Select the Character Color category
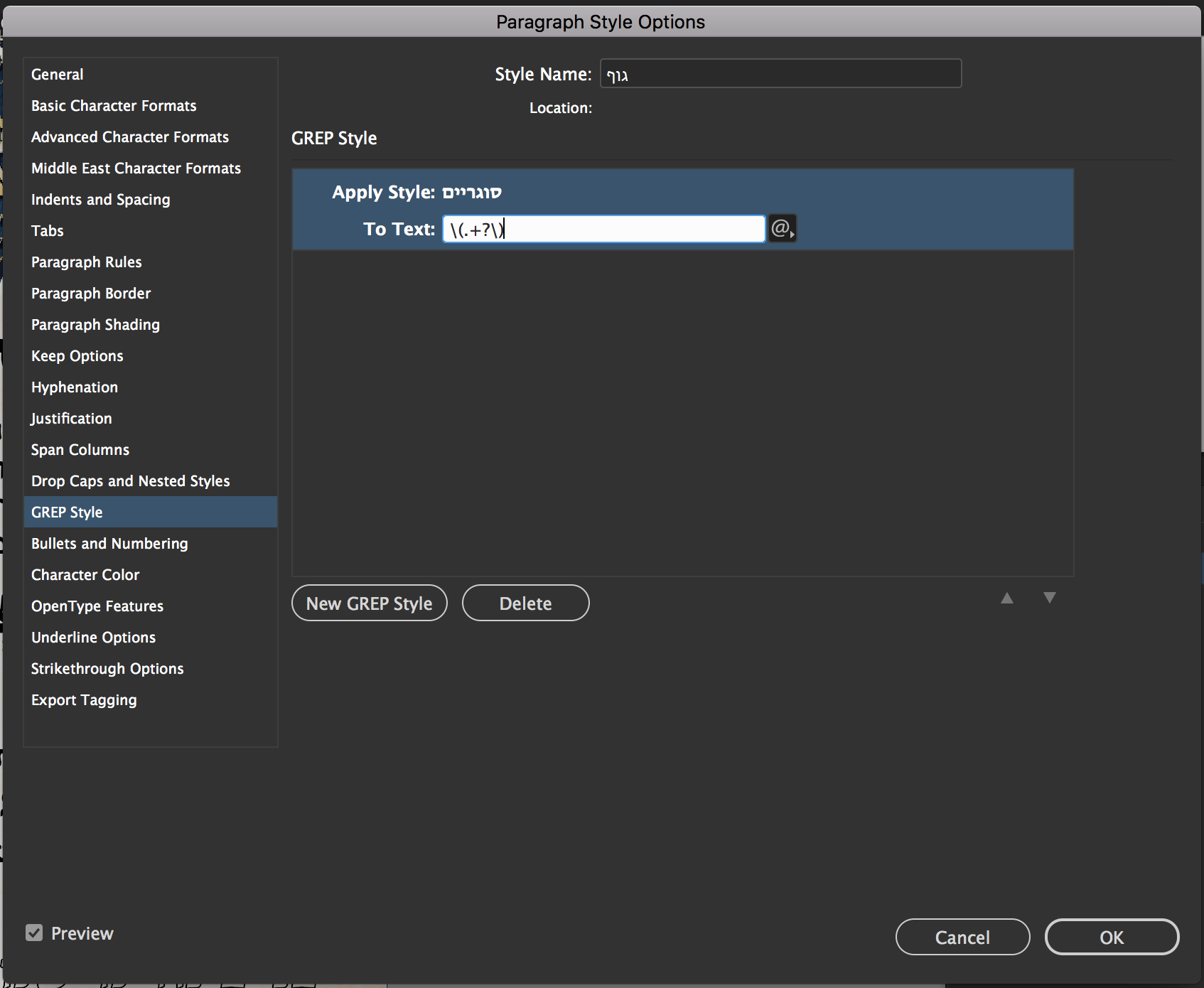 point(85,575)
